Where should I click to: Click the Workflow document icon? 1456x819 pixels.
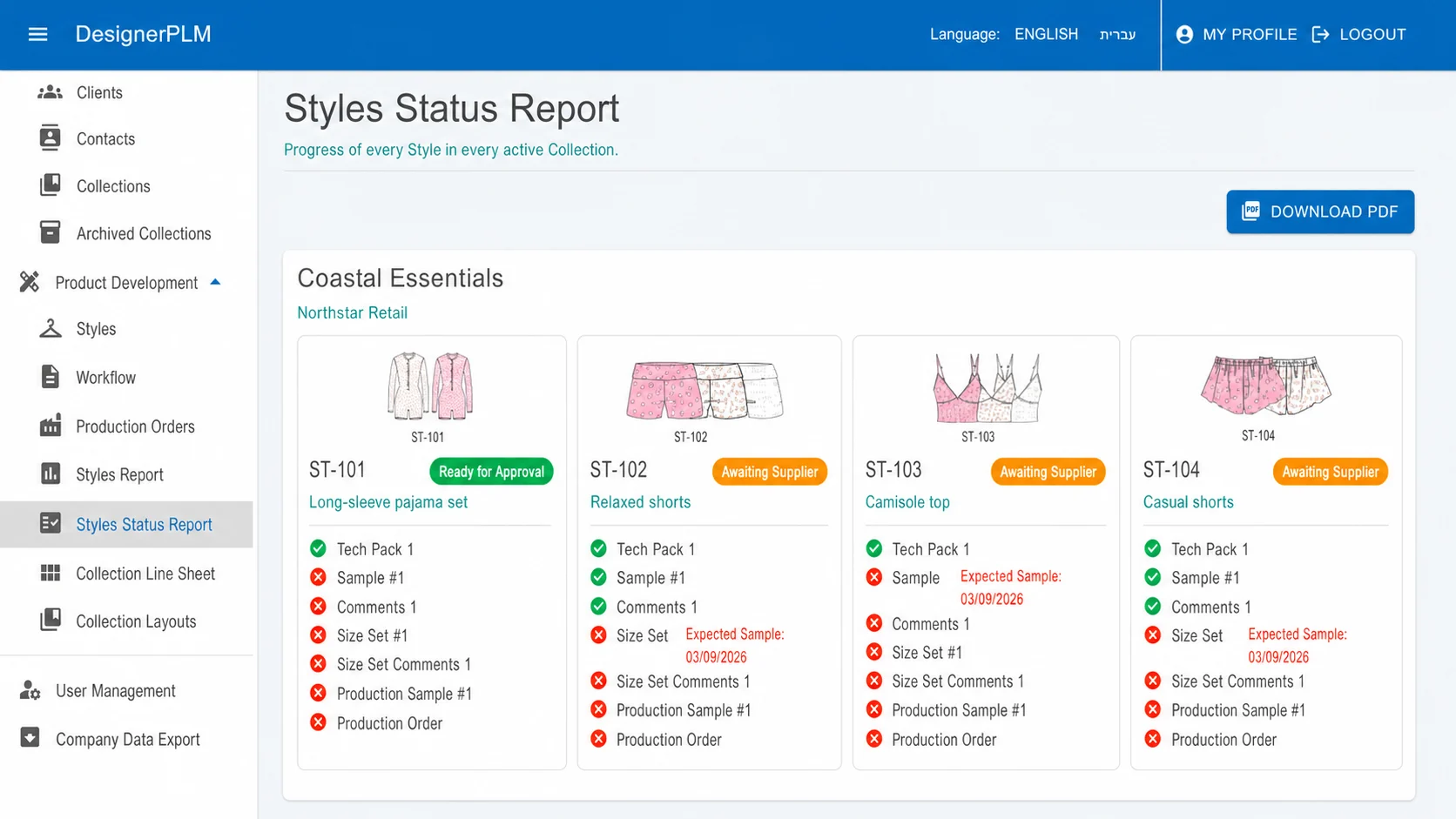tap(51, 377)
